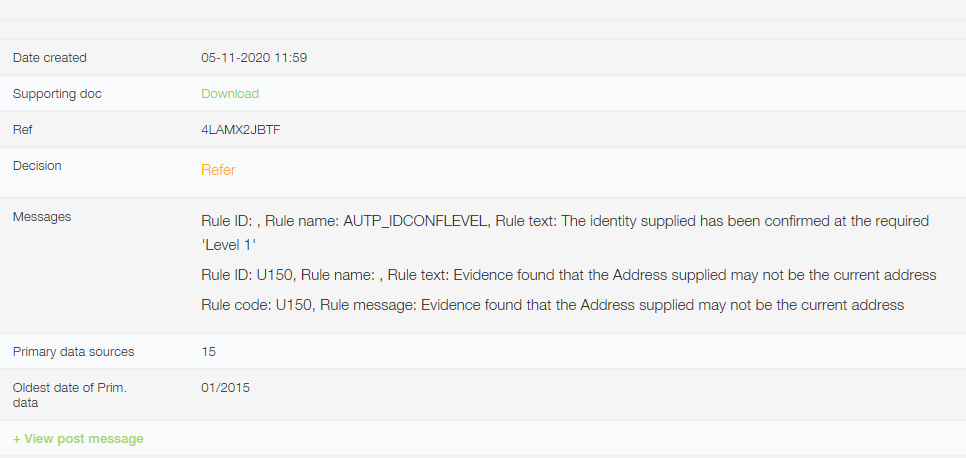
Task: Click the time 11:59 in Date created
Action: coord(291,58)
